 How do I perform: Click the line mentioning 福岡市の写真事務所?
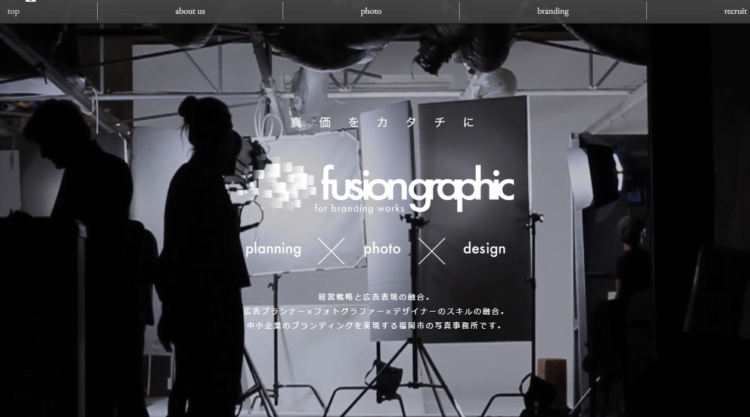[x=374, y=326]
